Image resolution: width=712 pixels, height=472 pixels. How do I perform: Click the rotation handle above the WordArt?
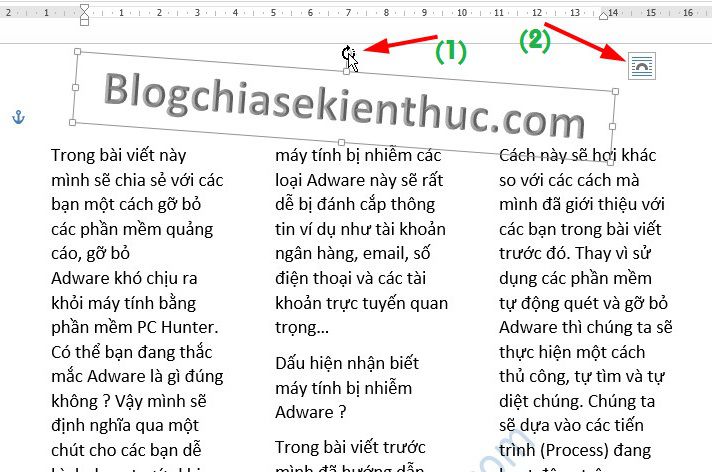pyautogui.click(x=348, y=54)
